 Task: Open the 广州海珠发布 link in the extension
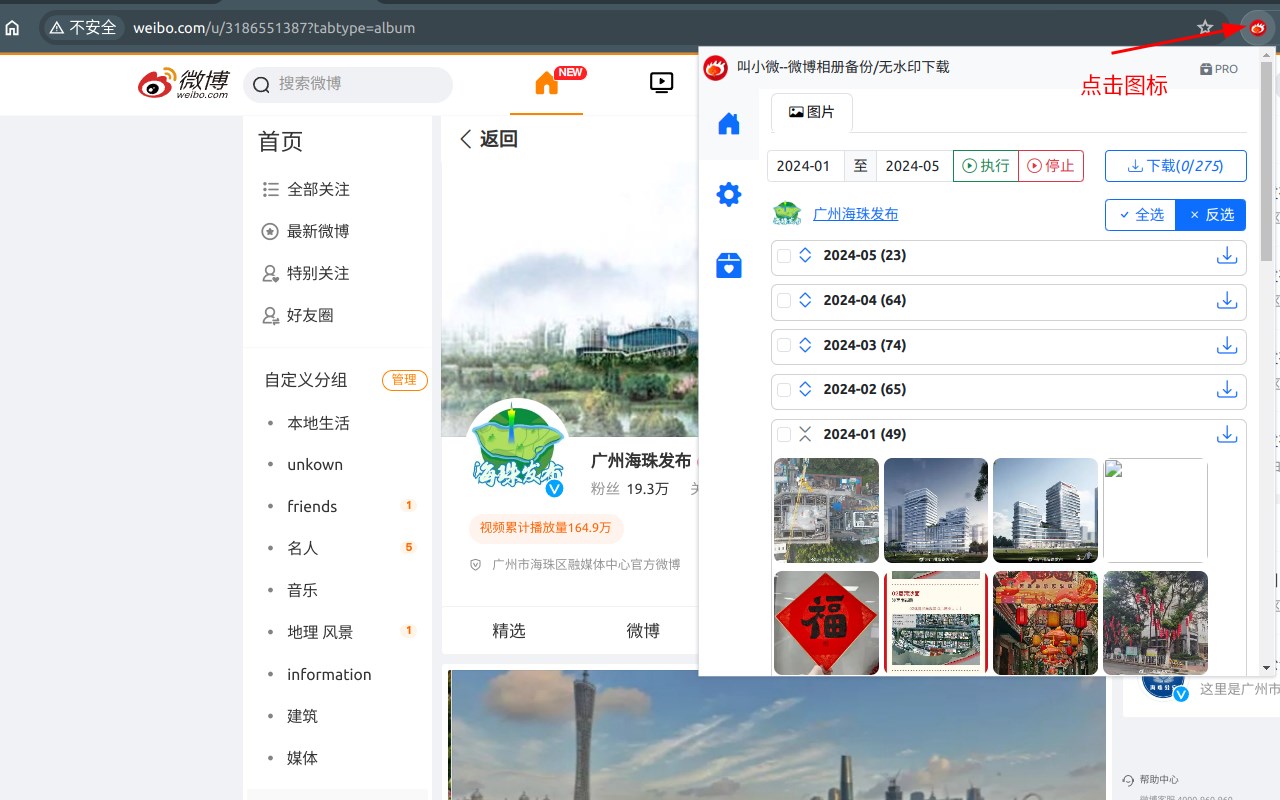coord(856,214)
